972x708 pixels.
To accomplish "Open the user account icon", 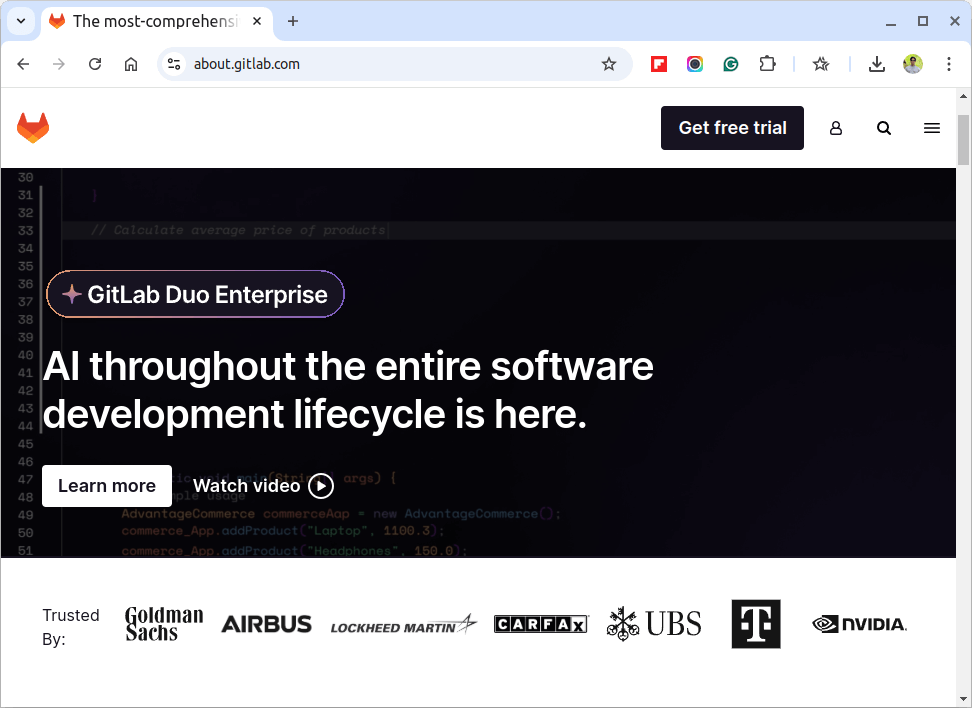I will [x=836, y=128].
